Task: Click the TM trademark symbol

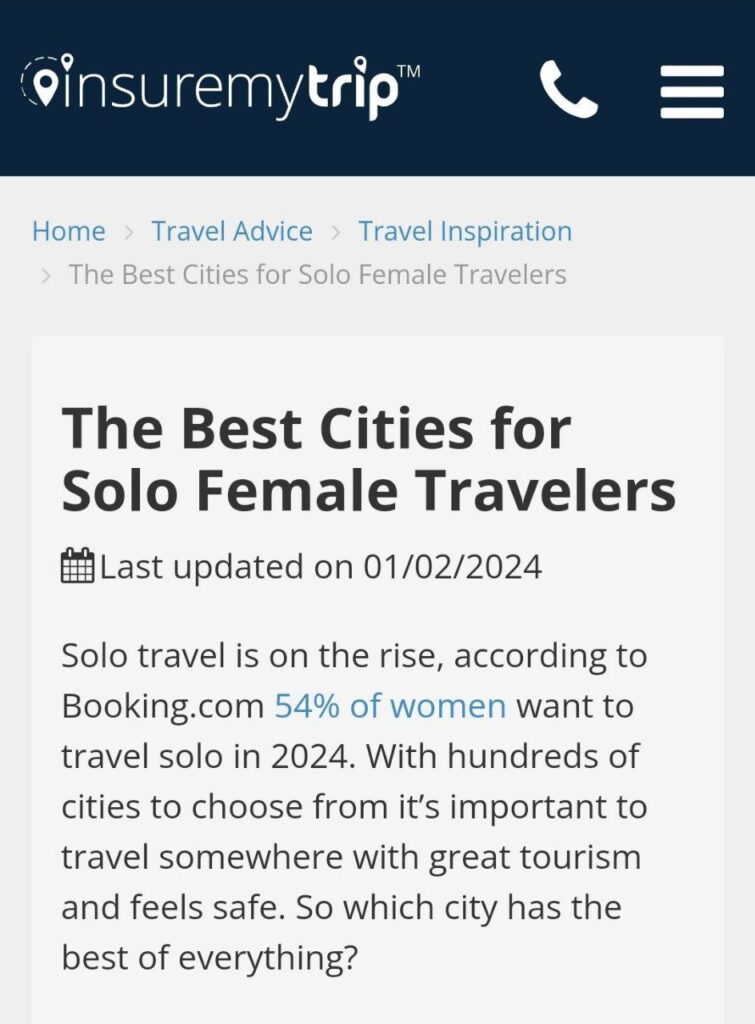Action: coord(409,71)
